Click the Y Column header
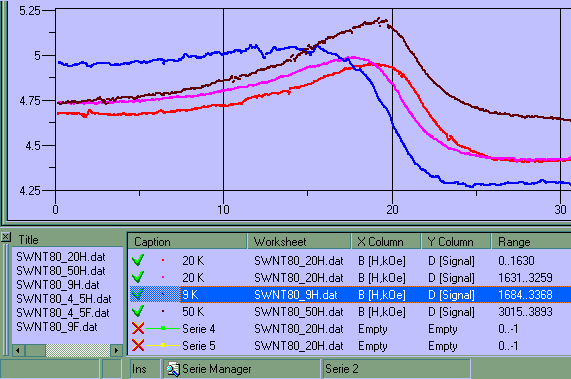This screenshot has height=379, width=571. [x=456, y=242]
